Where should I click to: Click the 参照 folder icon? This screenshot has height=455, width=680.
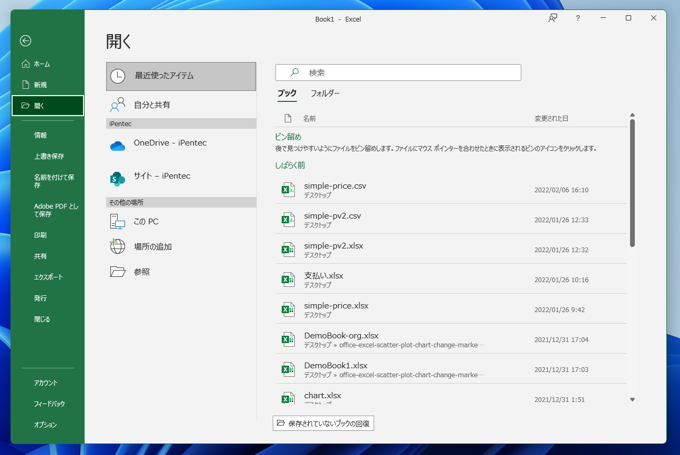(118, 272)
